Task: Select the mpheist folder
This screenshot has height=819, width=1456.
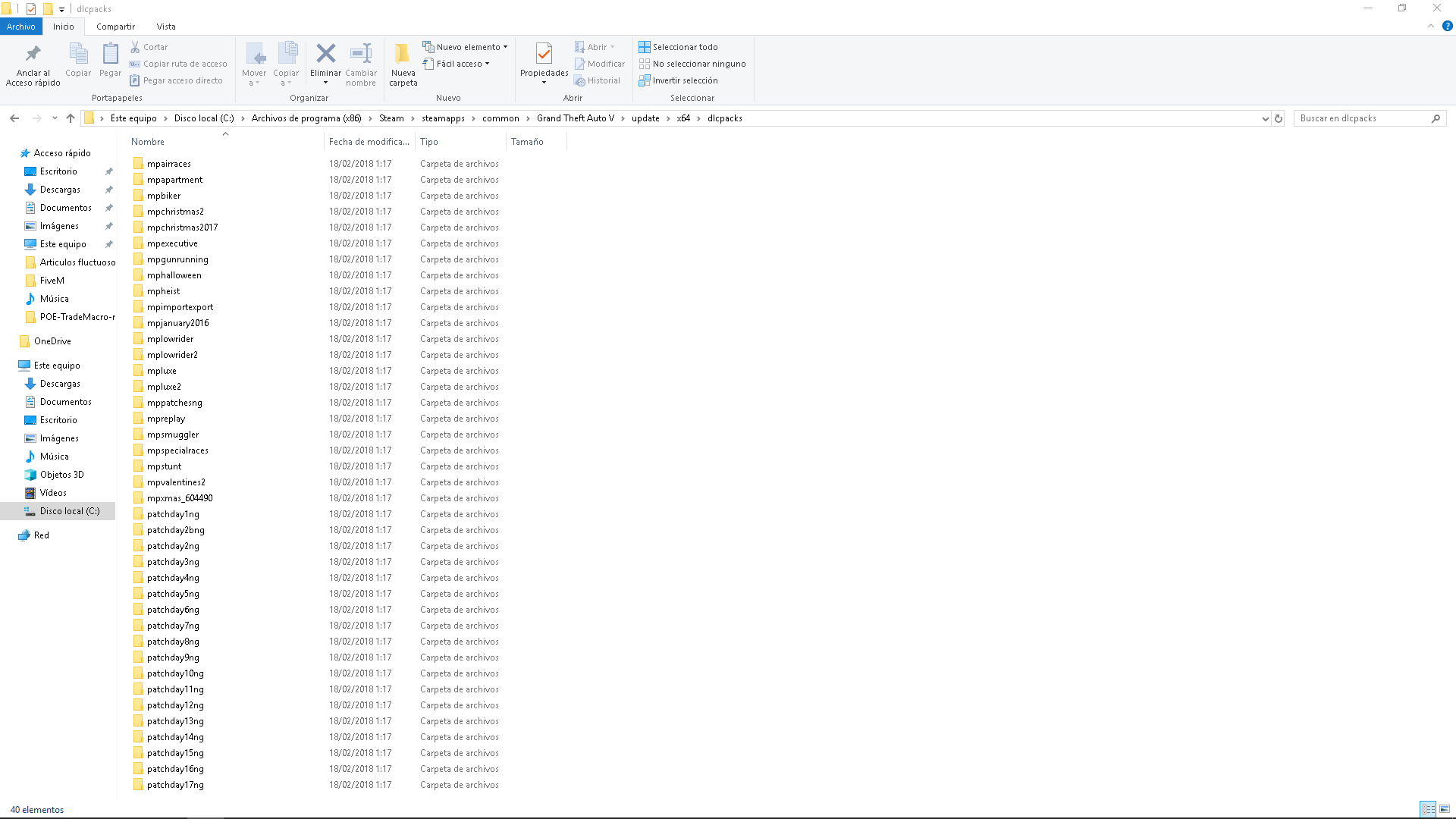Action: click(164, 291)
